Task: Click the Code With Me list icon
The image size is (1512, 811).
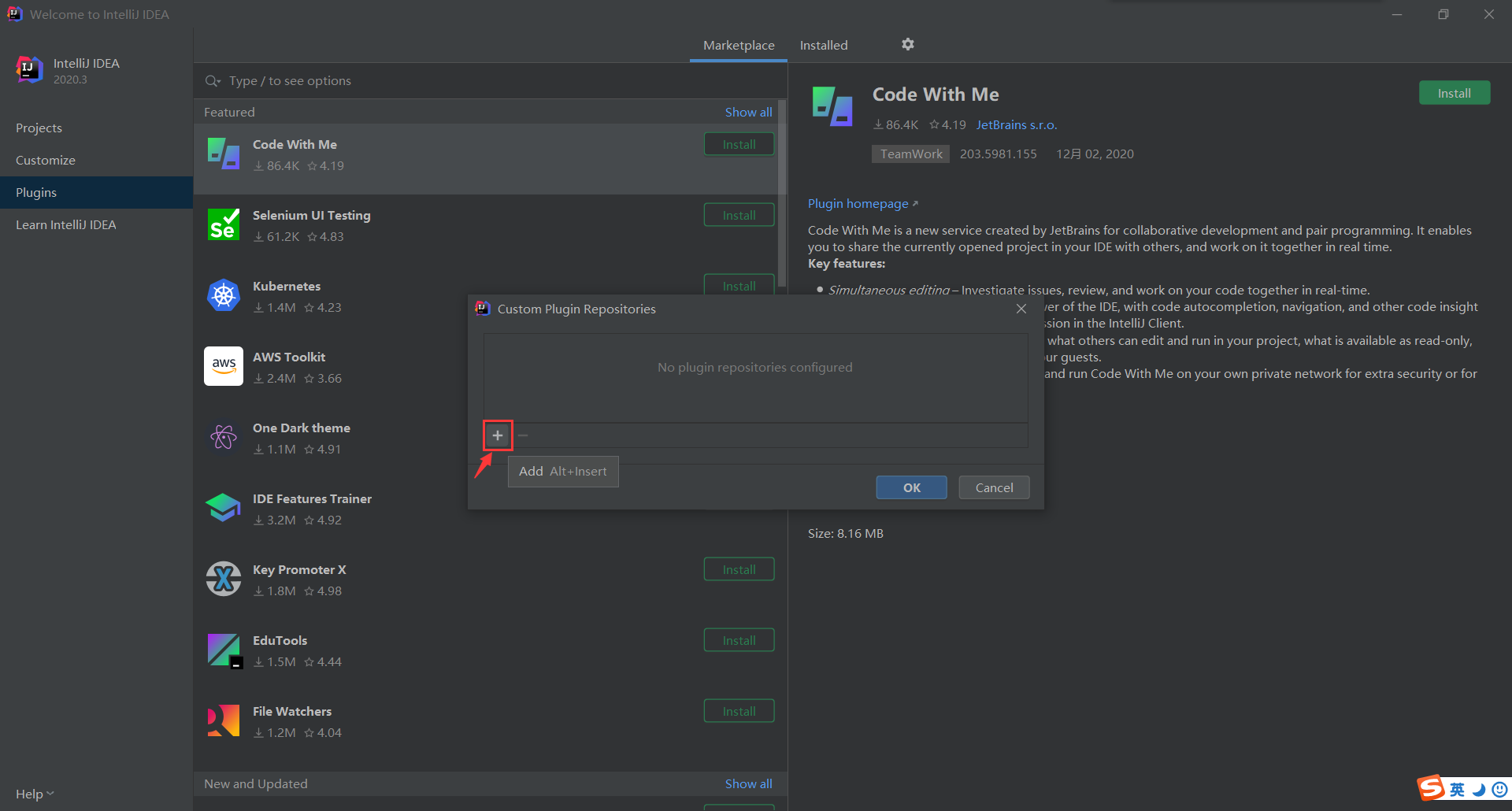Action: 224,154
